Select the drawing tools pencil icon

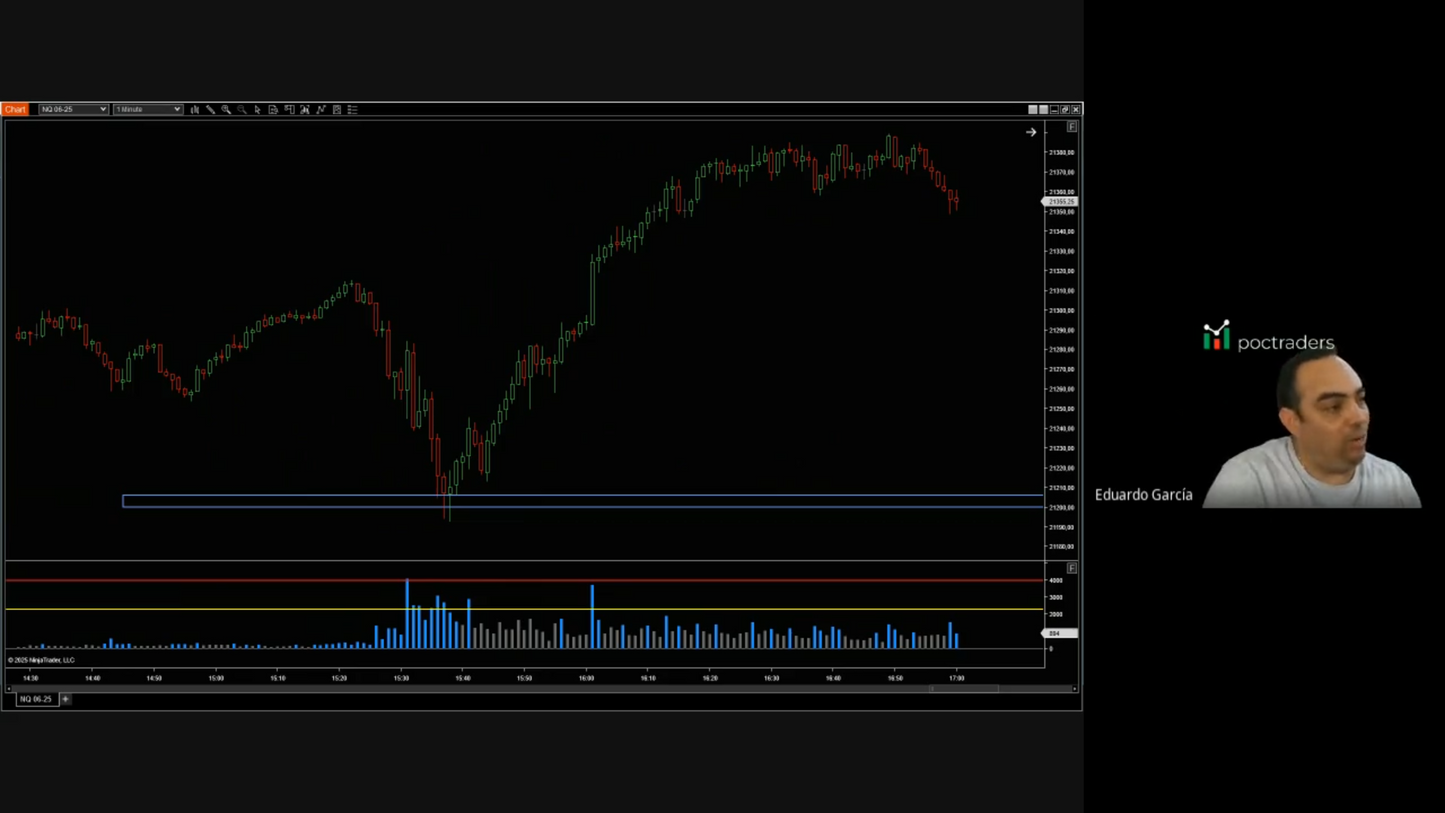pyautogui.click(x=210, y=110)
